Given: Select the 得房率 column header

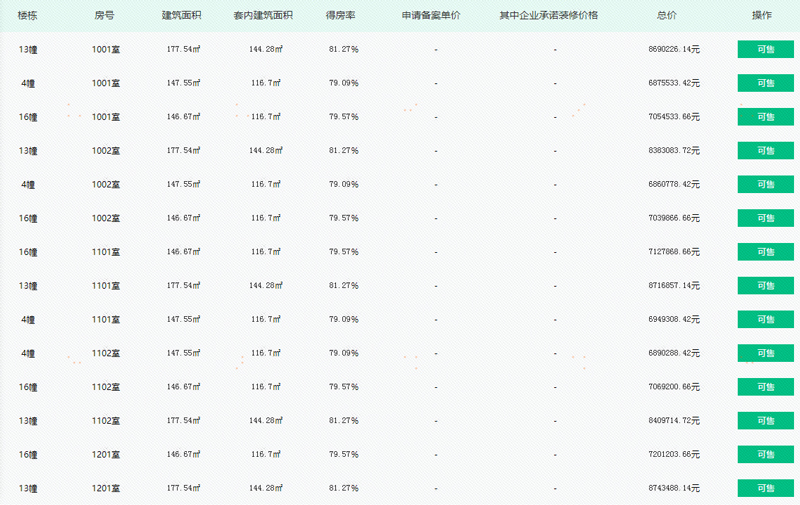Looking at the screenshot, I should coord(341,16).
